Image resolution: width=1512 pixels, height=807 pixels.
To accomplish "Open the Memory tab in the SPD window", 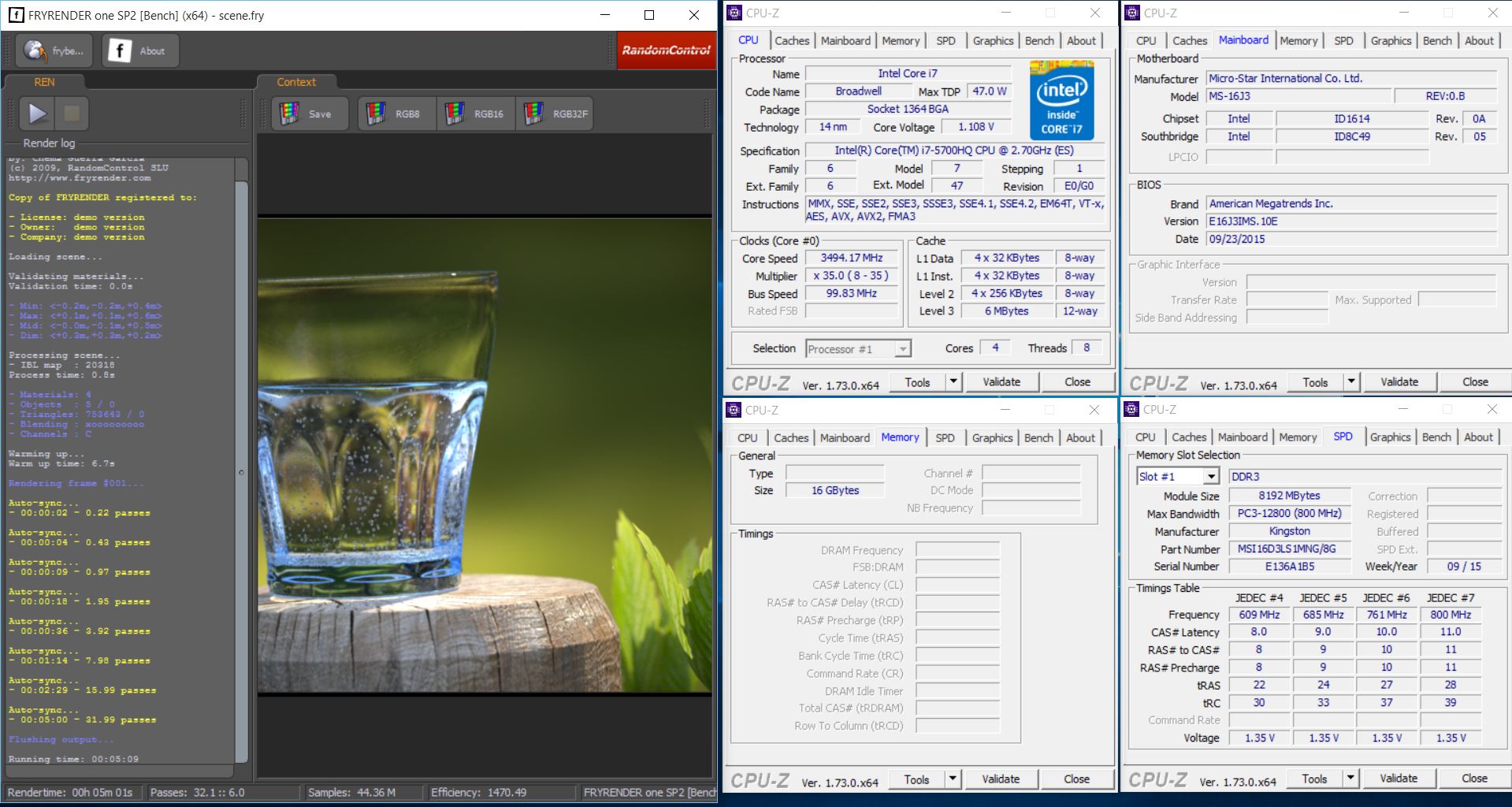I will point(1298,437).
